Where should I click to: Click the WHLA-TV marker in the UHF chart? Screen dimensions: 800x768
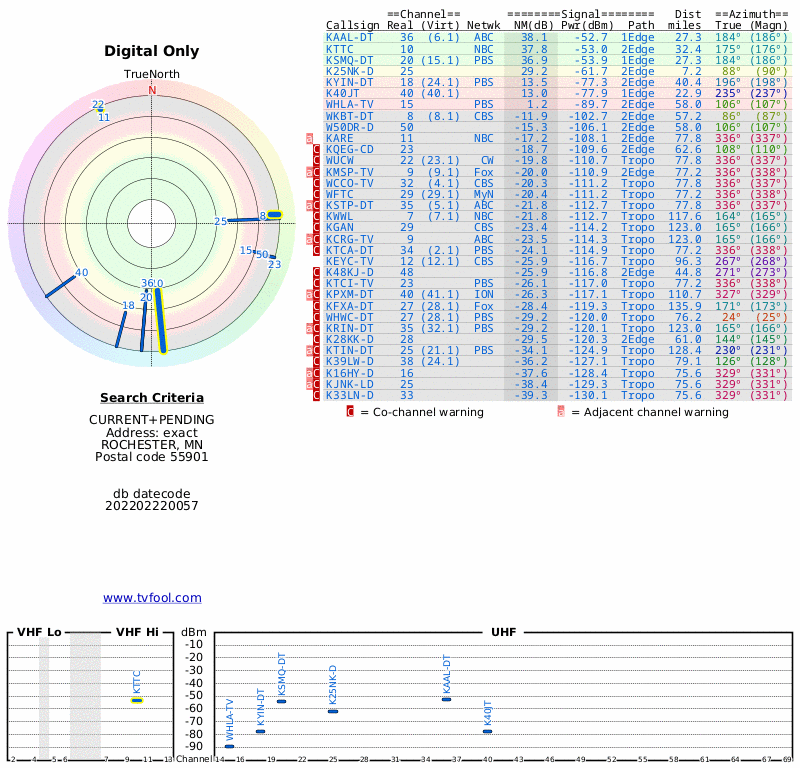click(230, 747)
